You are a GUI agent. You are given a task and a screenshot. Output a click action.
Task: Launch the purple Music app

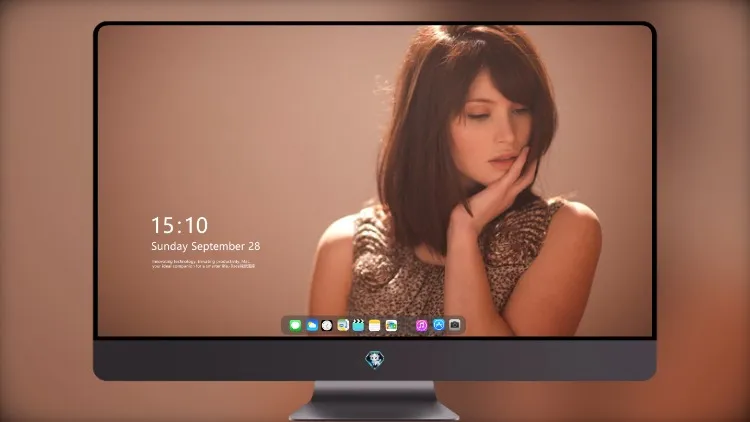point(421,326)
